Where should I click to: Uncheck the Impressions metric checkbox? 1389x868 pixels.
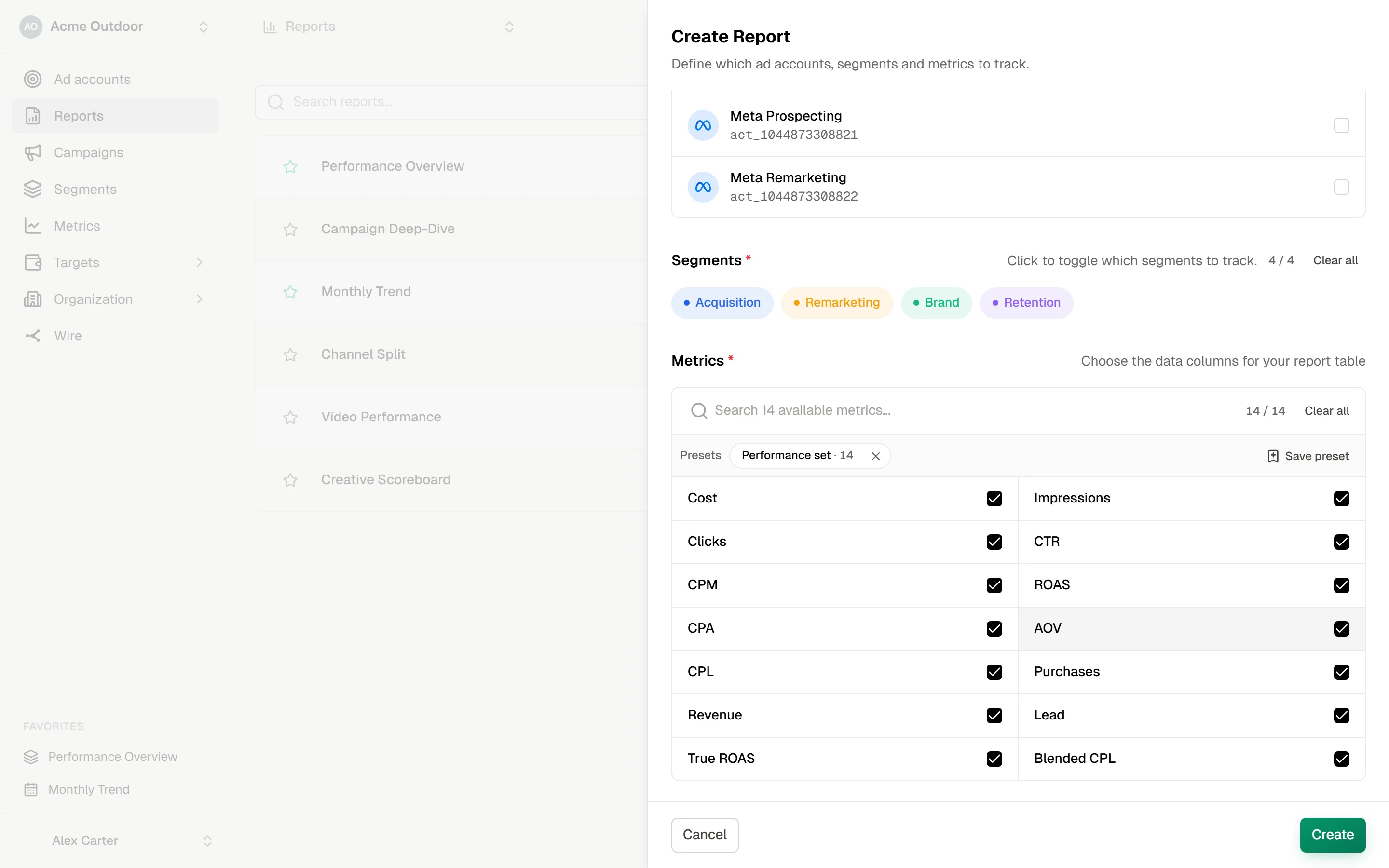click(x=1341, y=498)
